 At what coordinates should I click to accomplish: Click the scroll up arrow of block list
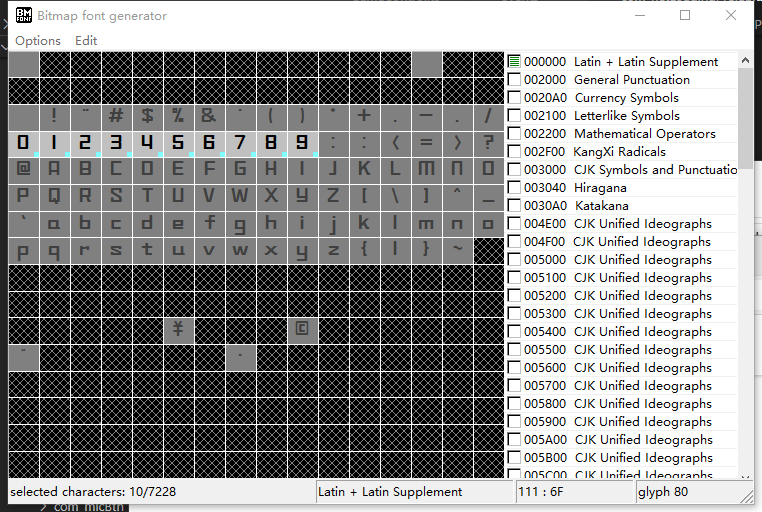[x=745, y=60]
